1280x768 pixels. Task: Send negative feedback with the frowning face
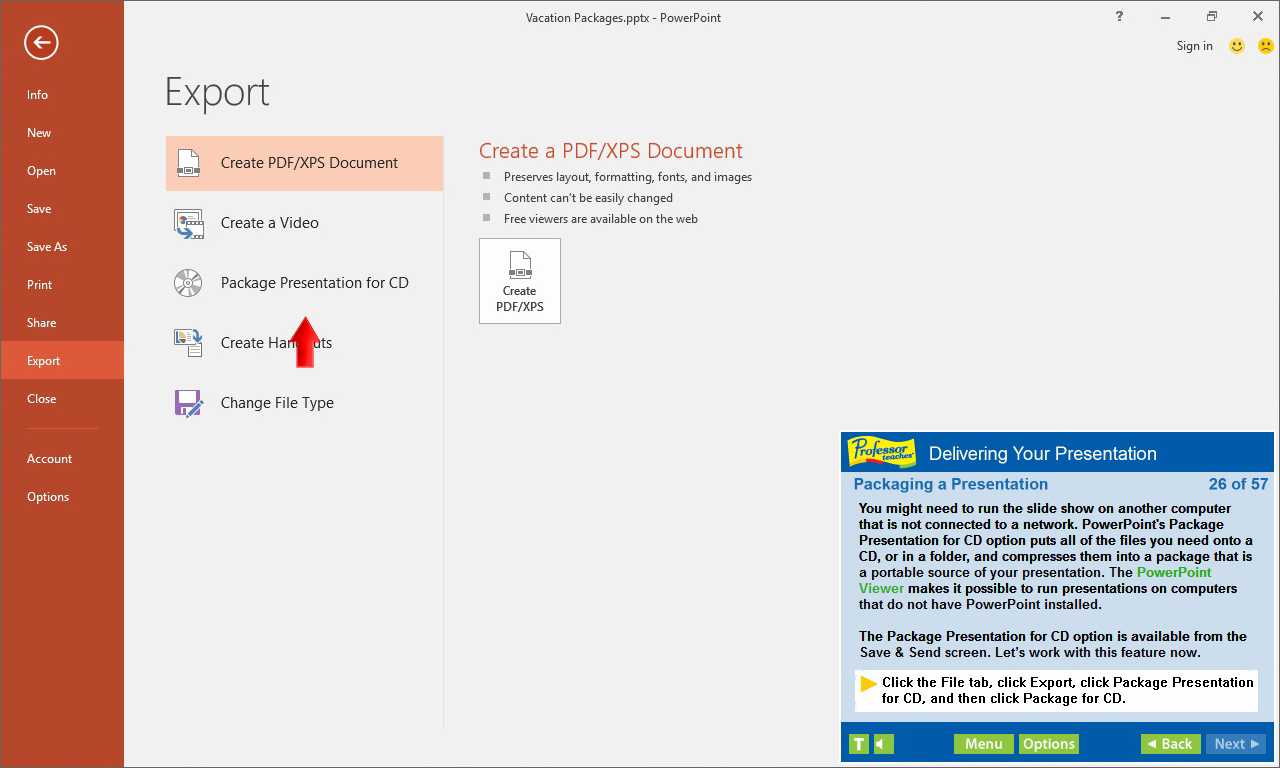pos(1264,46)
